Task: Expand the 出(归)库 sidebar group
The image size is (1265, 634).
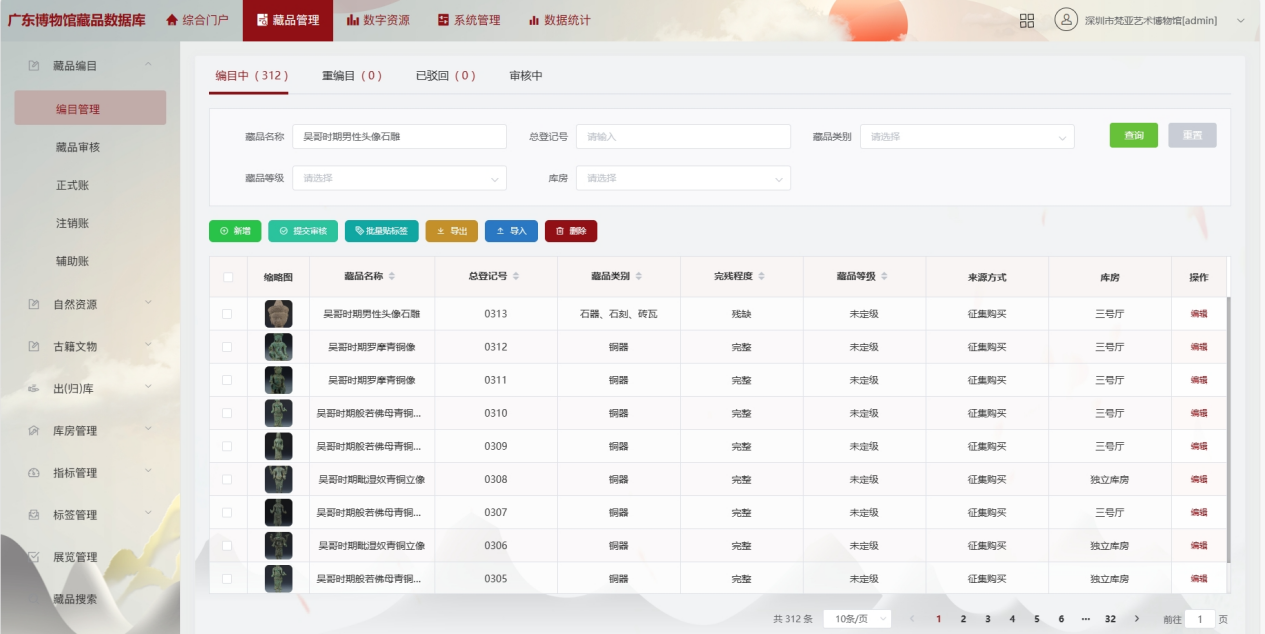Action: tap(149, 387)
